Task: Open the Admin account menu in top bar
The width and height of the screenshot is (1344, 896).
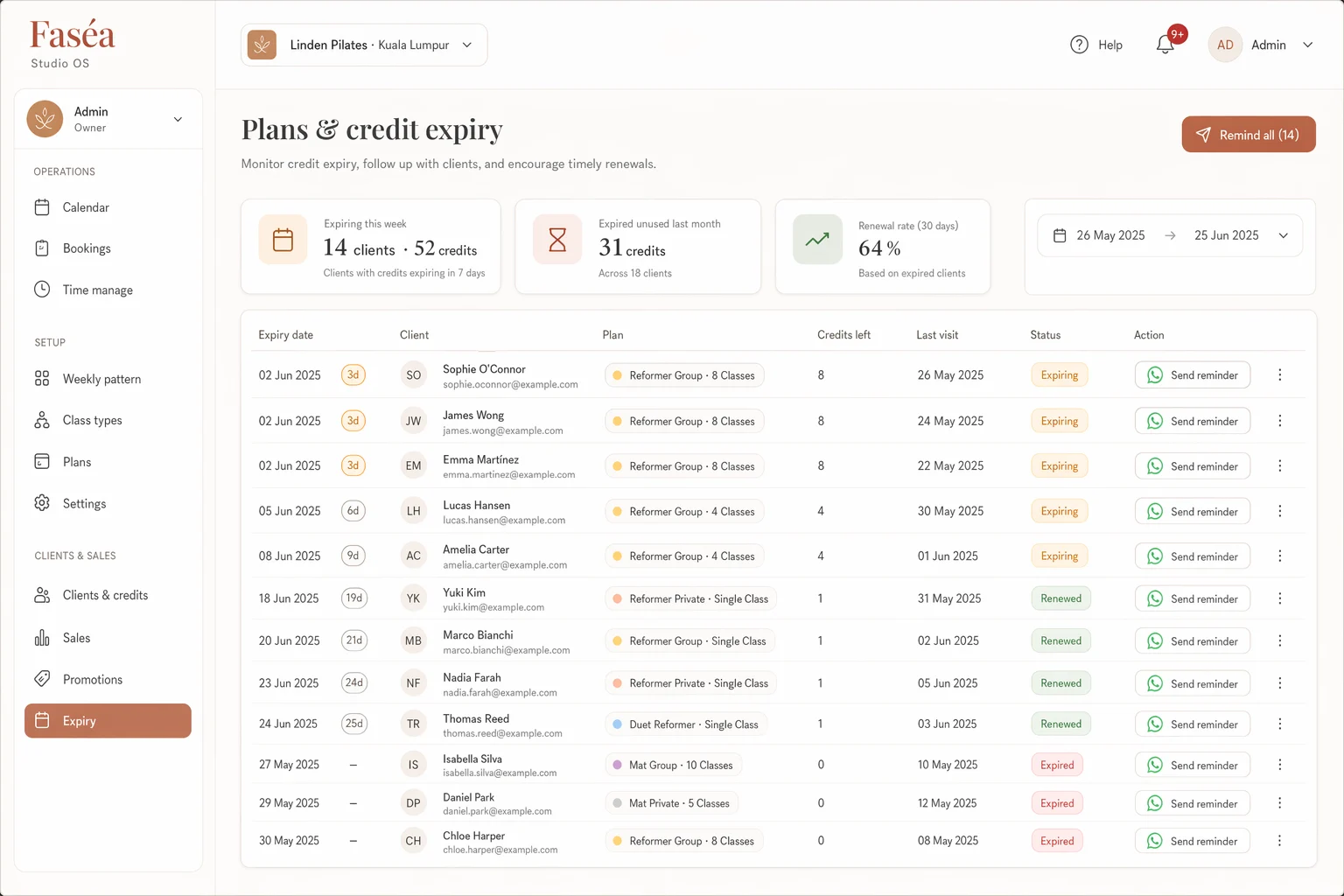Action: [1261, 45]
